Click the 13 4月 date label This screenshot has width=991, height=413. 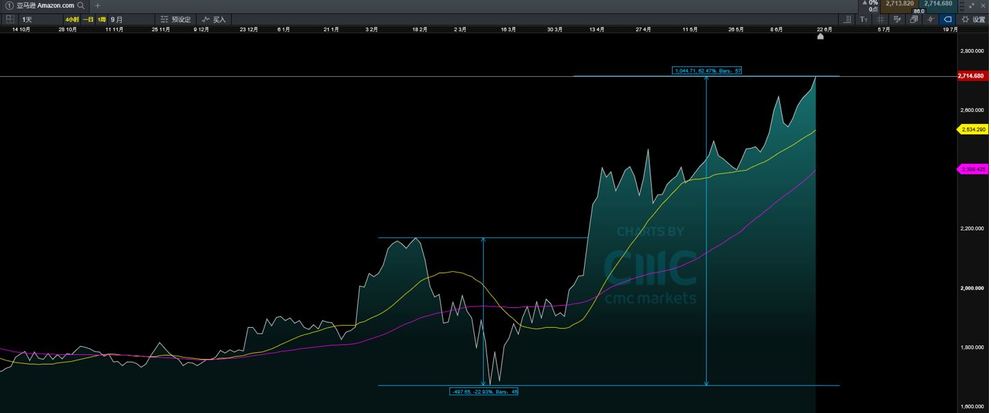tap(596, 29)
